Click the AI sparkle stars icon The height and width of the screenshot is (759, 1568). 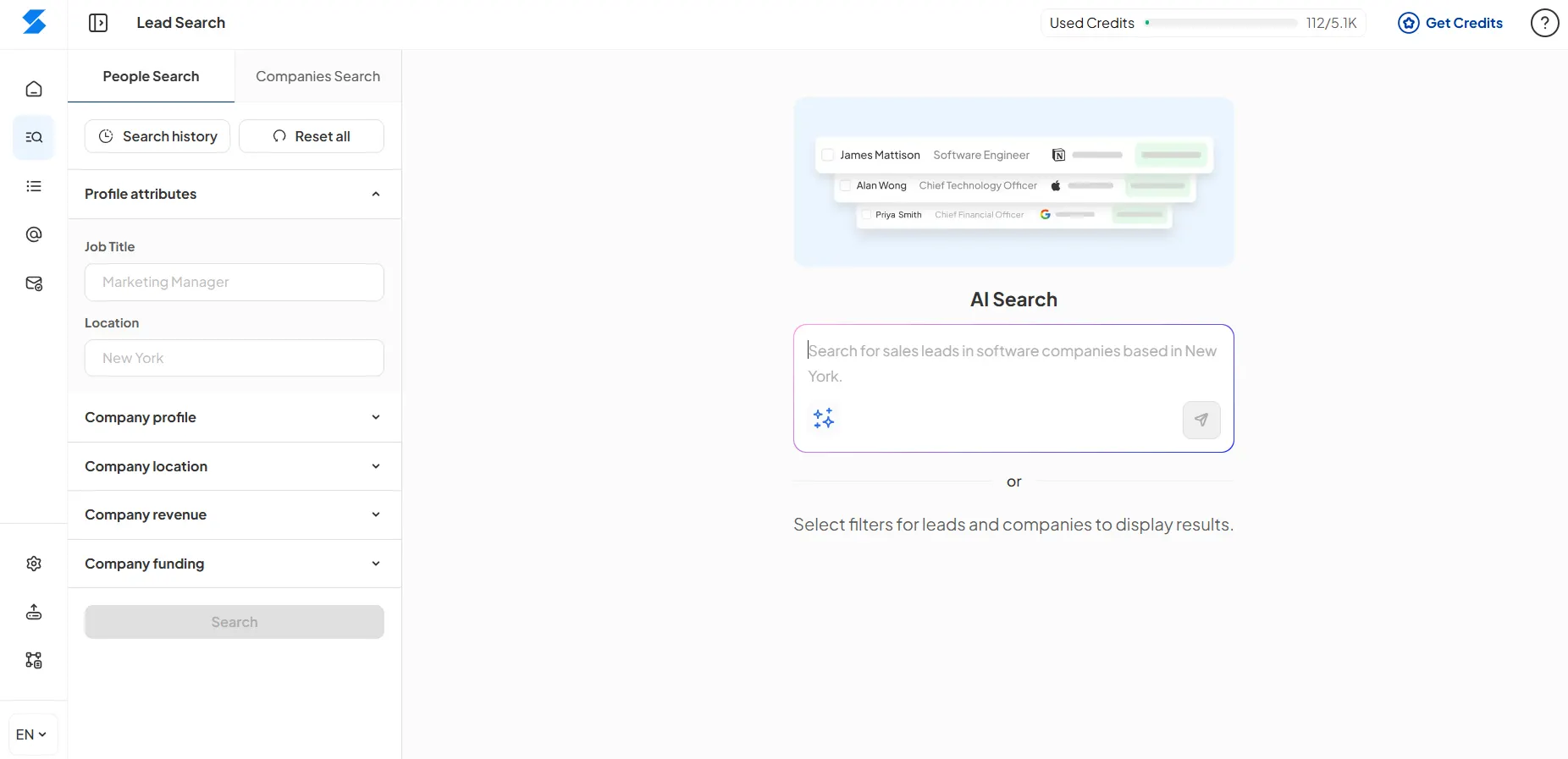coord(824,418)
